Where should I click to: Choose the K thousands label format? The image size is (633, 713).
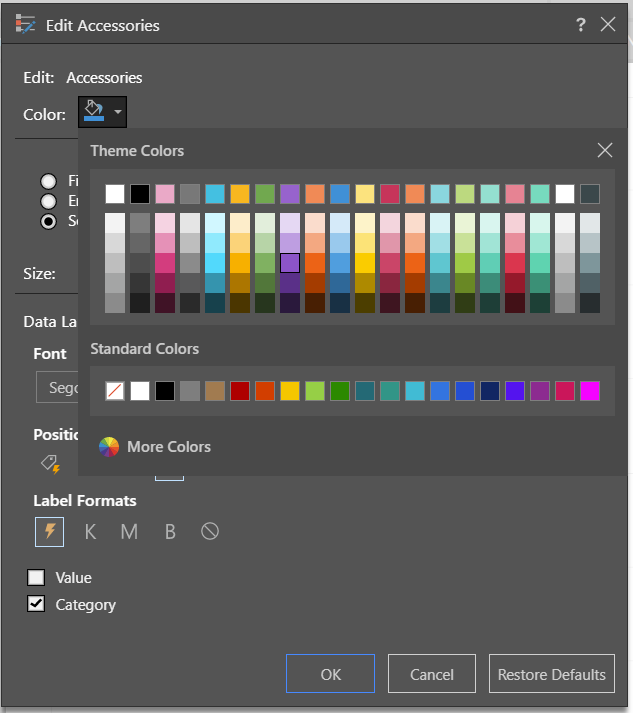(x=90, y=532)
